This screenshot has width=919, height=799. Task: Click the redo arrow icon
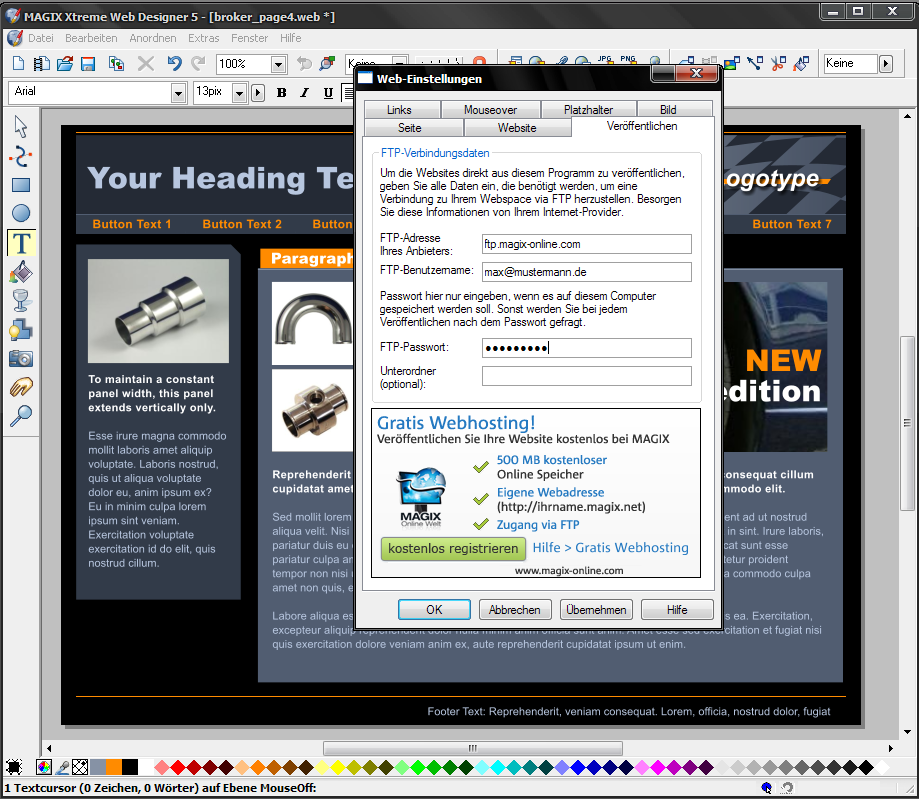[199, 63]
